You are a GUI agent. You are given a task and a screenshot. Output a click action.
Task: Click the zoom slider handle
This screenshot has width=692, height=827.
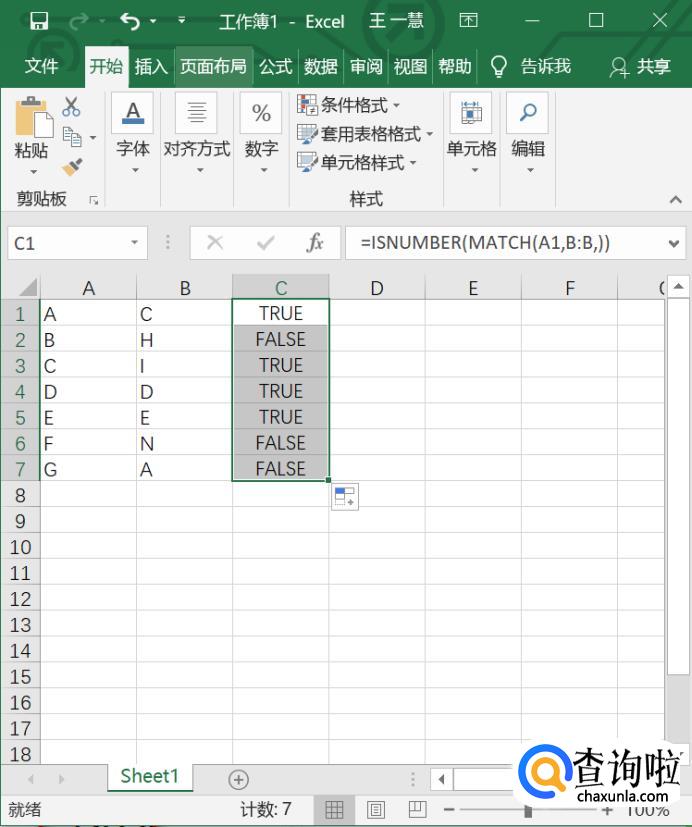528,810
